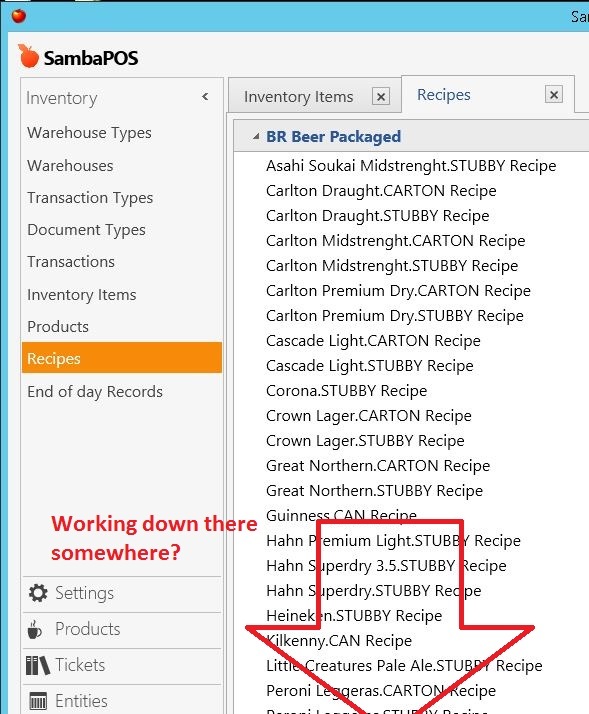Select Asahi Soukai Midstrenght.STUBBY Recipe
The image size is (589, 714).
pos(411,166)
